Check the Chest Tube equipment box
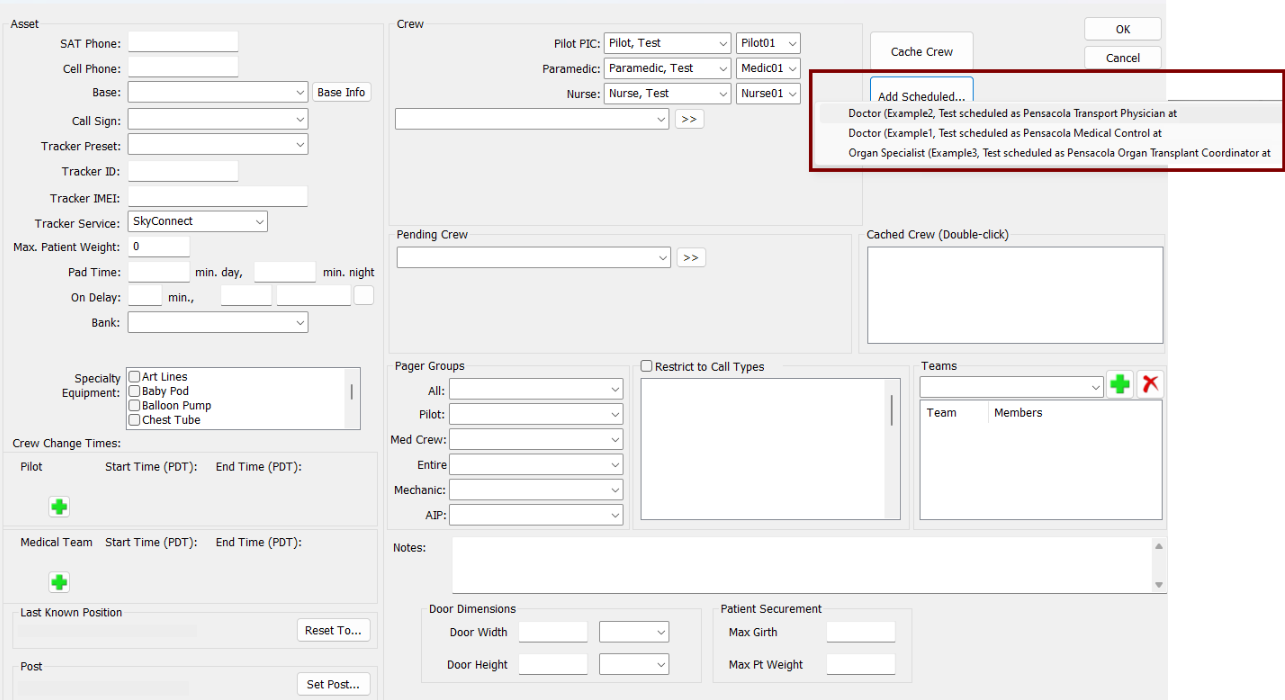The image size is (1285, 700). tap(135, 420)
